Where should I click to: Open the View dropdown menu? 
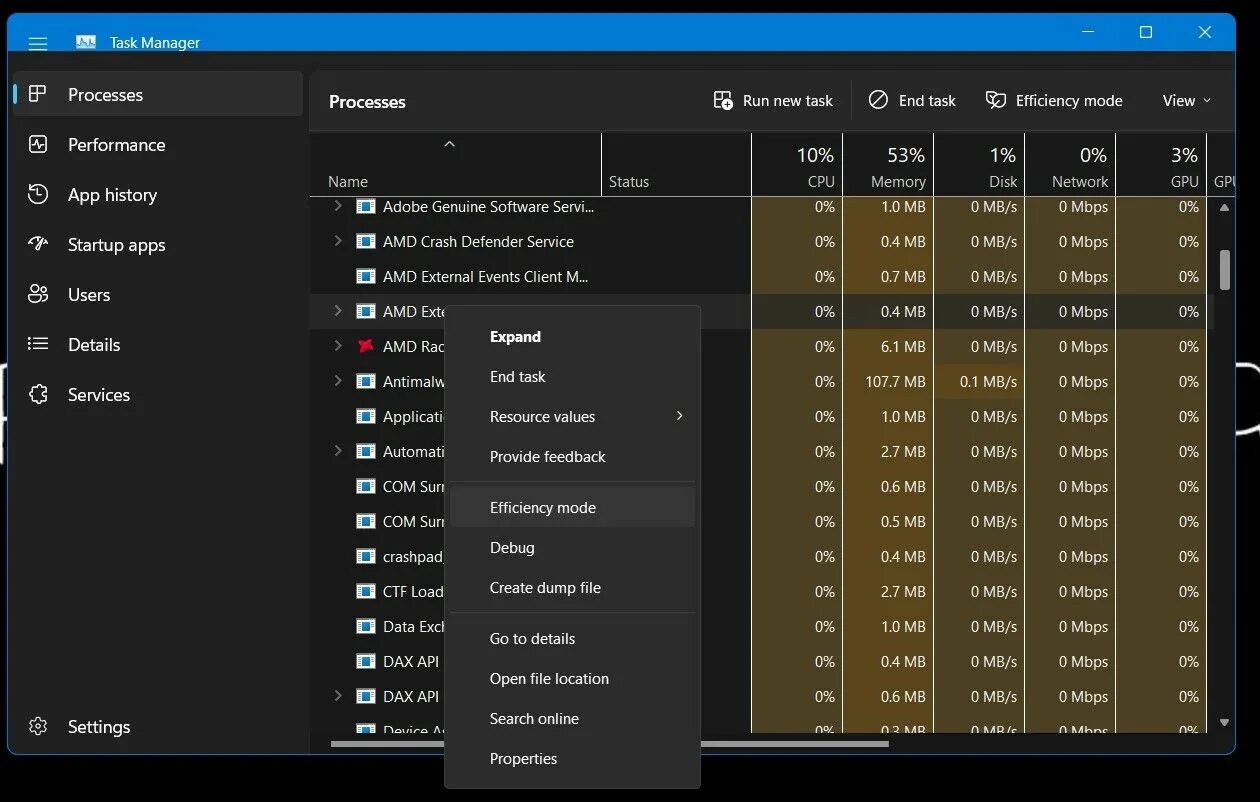pyautogui.click(x=1186, y=100)
